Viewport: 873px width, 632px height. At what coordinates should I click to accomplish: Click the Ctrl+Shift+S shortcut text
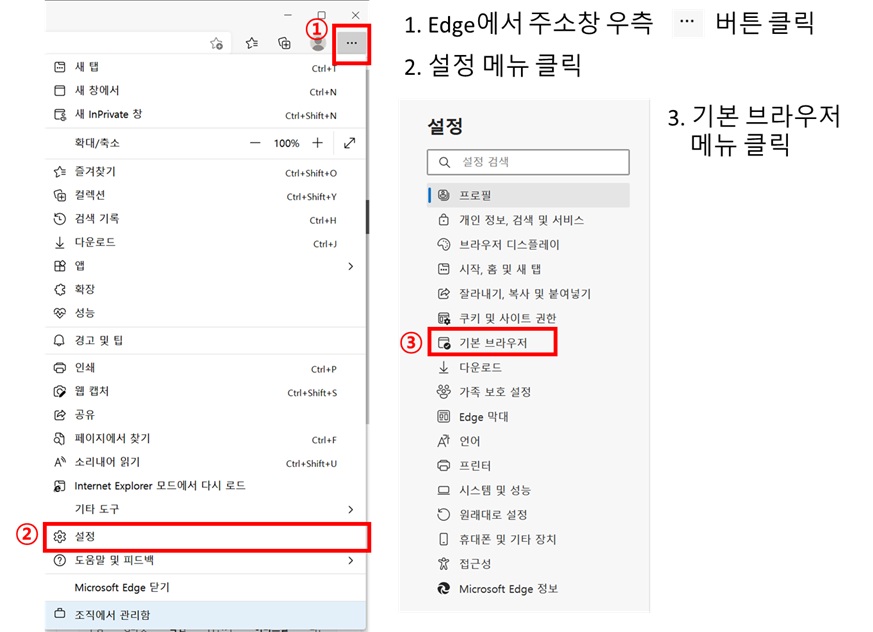(312, 393)
